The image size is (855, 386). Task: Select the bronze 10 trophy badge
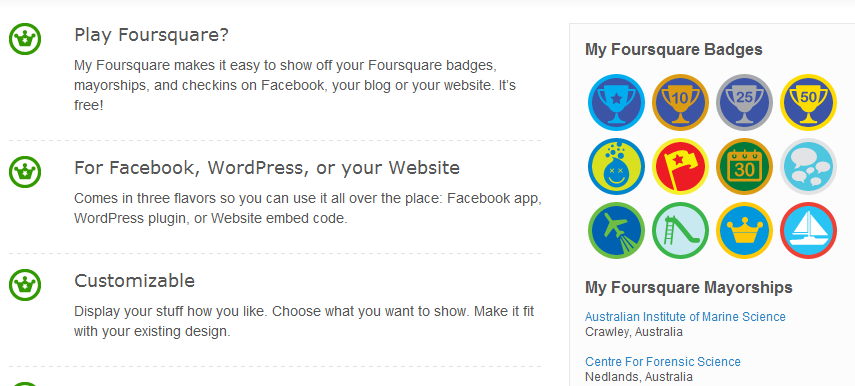[681, 102]
